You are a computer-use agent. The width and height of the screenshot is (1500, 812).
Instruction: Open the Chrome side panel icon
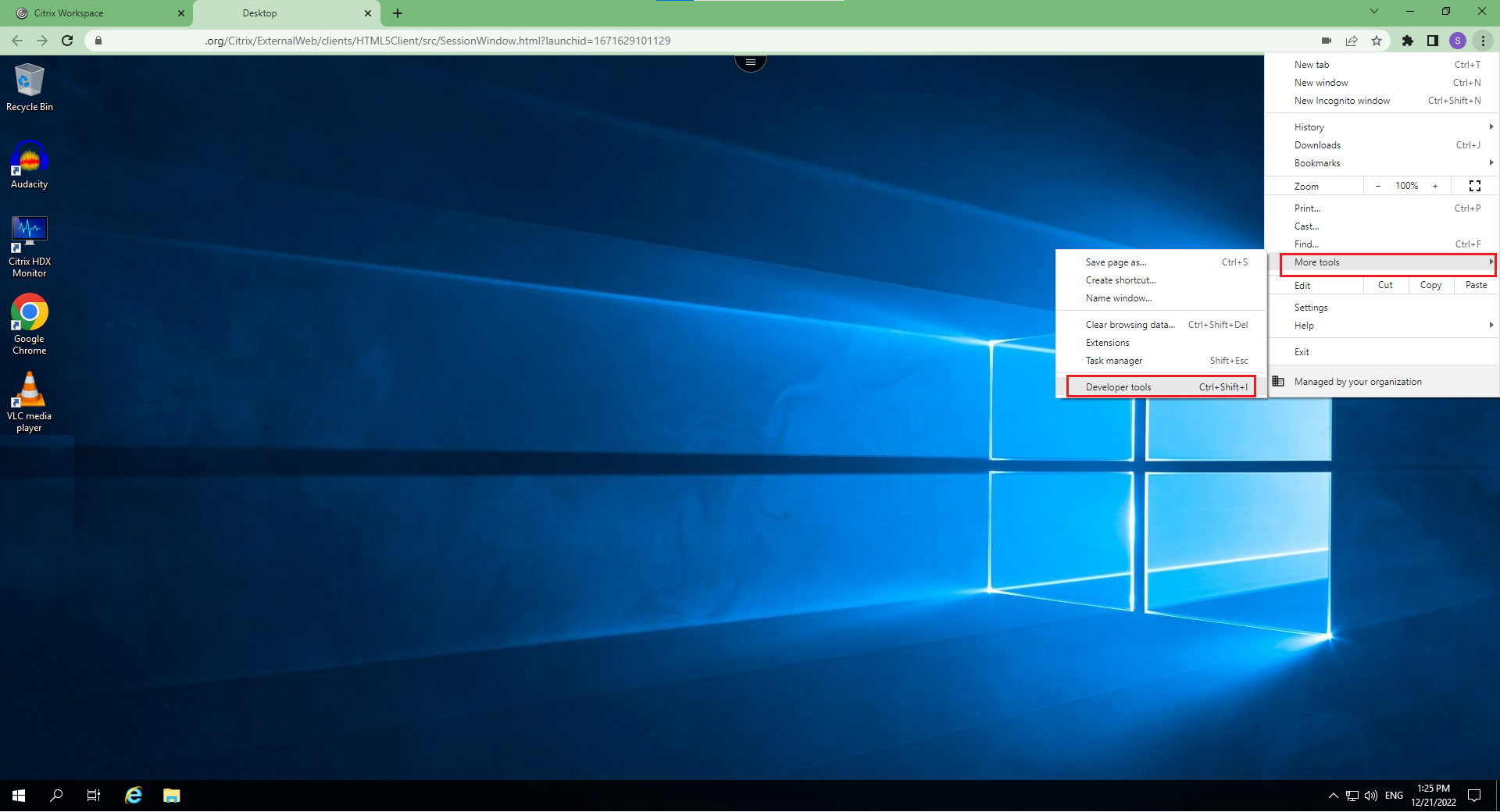point(1432,41)
